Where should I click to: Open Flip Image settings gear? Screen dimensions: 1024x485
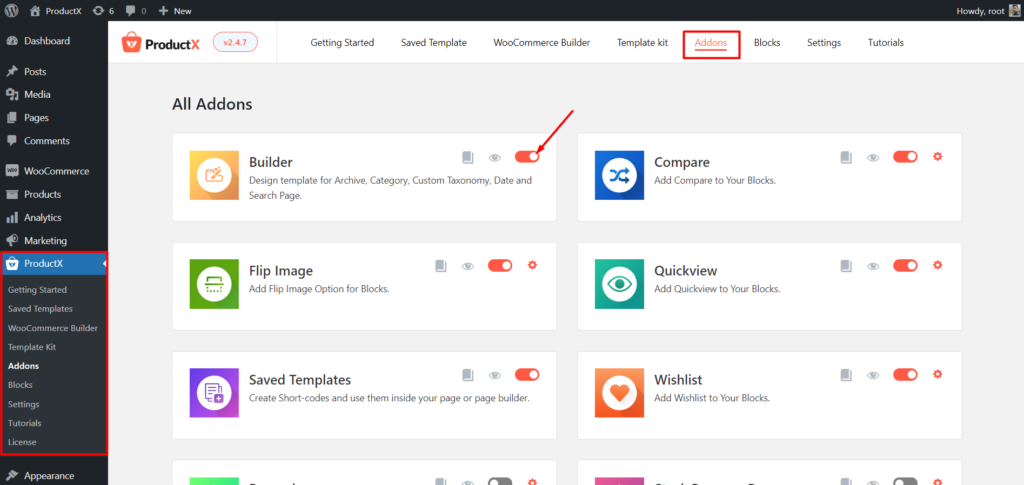point(532,265)
